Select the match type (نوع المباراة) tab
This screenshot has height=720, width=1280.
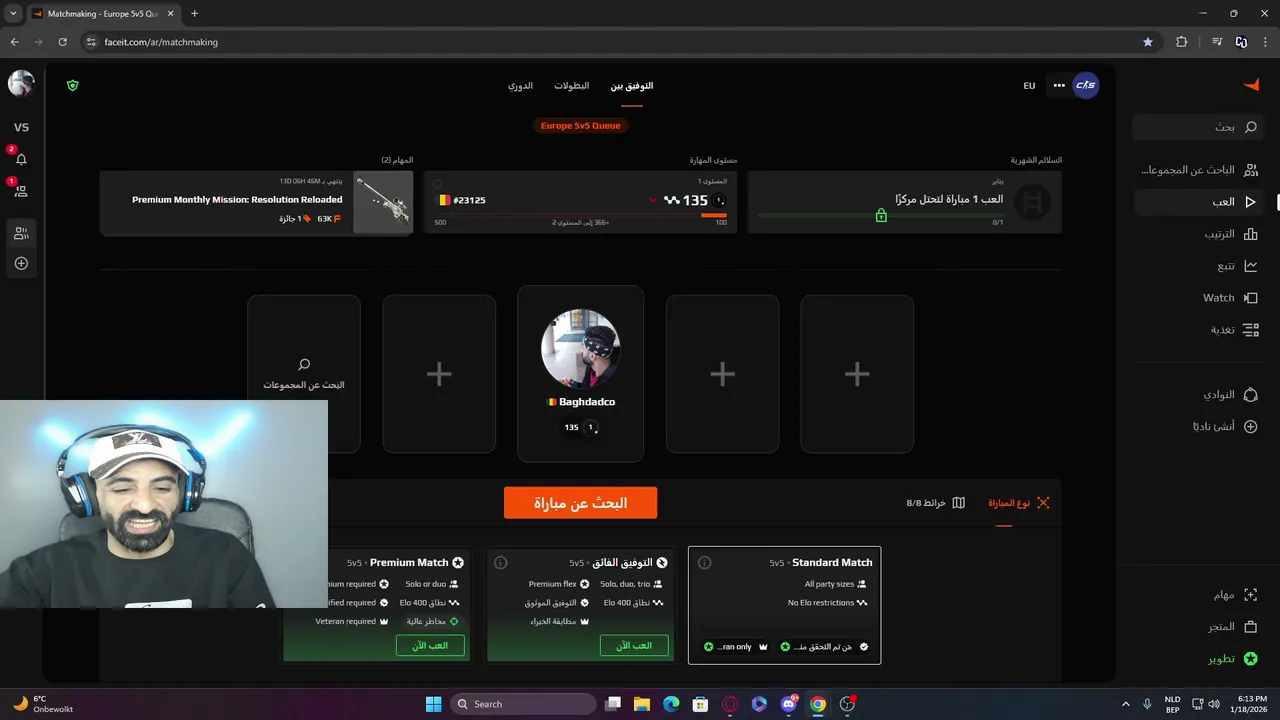(x=1018, y=503)
